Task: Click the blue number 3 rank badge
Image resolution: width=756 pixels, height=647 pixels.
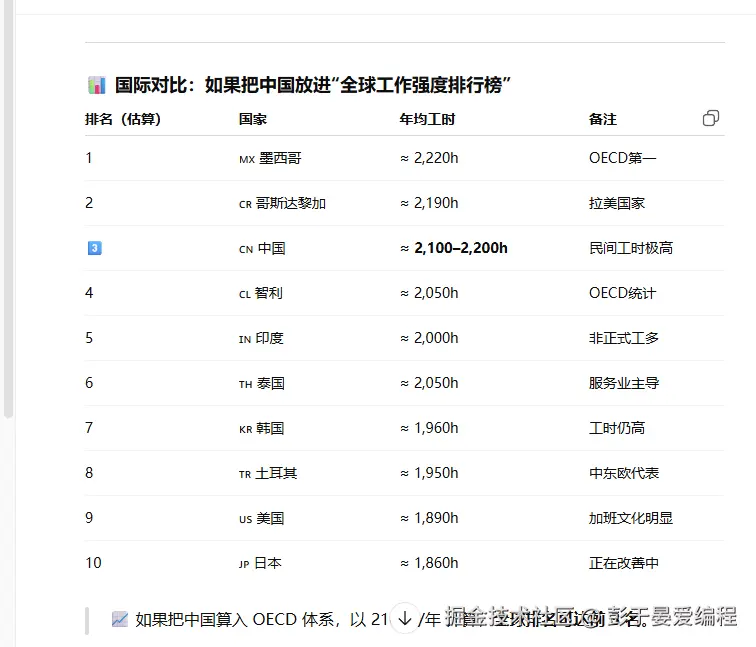Action: [x=95, y=248]
